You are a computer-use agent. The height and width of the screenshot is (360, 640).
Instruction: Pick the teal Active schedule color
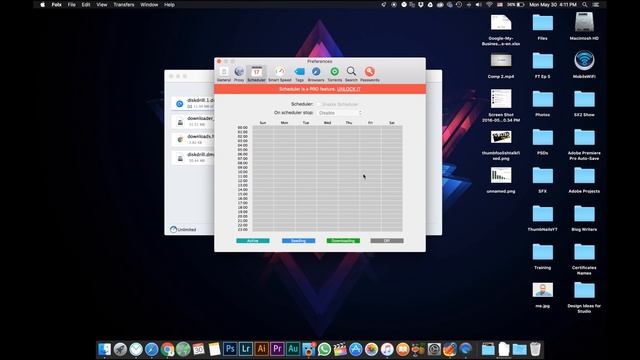[x=253, y=241]
